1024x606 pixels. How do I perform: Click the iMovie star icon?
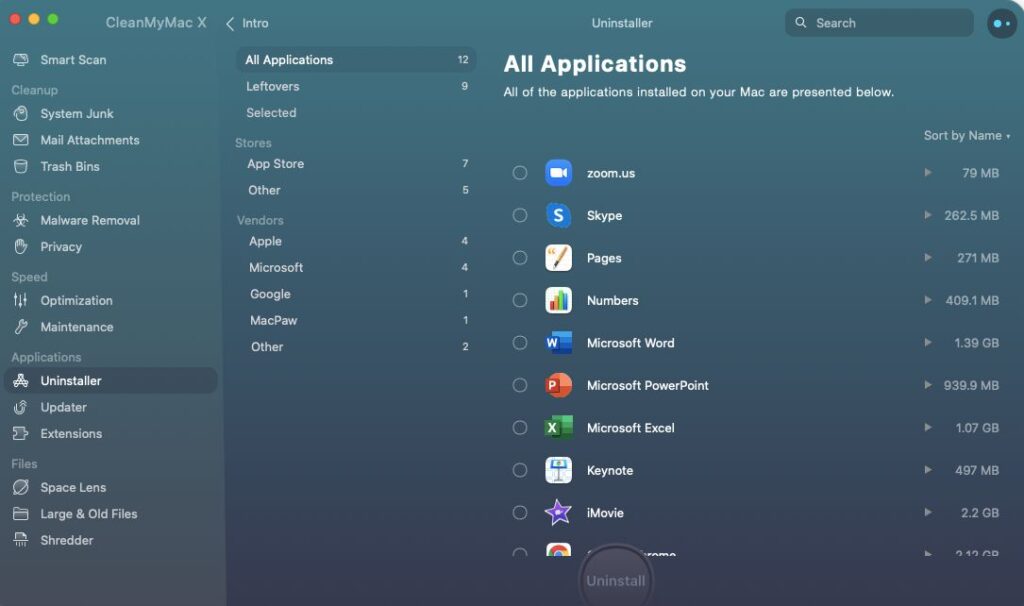click(558, 512)
